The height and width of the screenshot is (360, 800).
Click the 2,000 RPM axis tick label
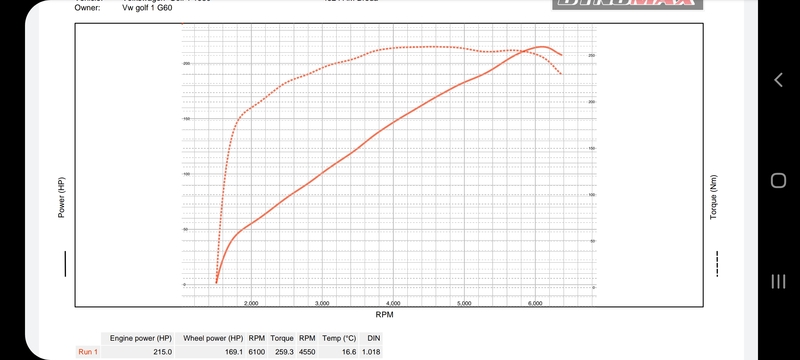(251, 303)
